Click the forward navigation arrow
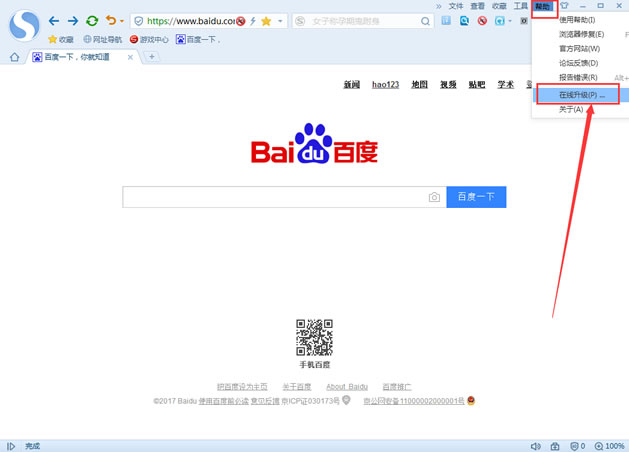Image resolution: width=629 pixels, height=452 pixels. point(72,20)
